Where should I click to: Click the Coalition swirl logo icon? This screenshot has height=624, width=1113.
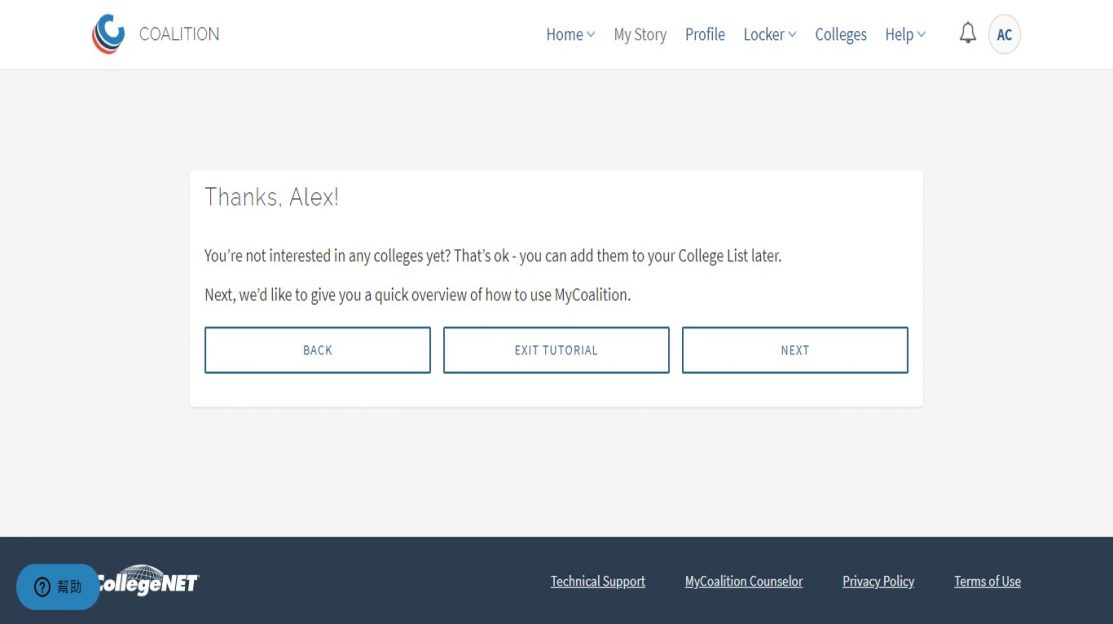pyautogui.click(x=108, y=34)
